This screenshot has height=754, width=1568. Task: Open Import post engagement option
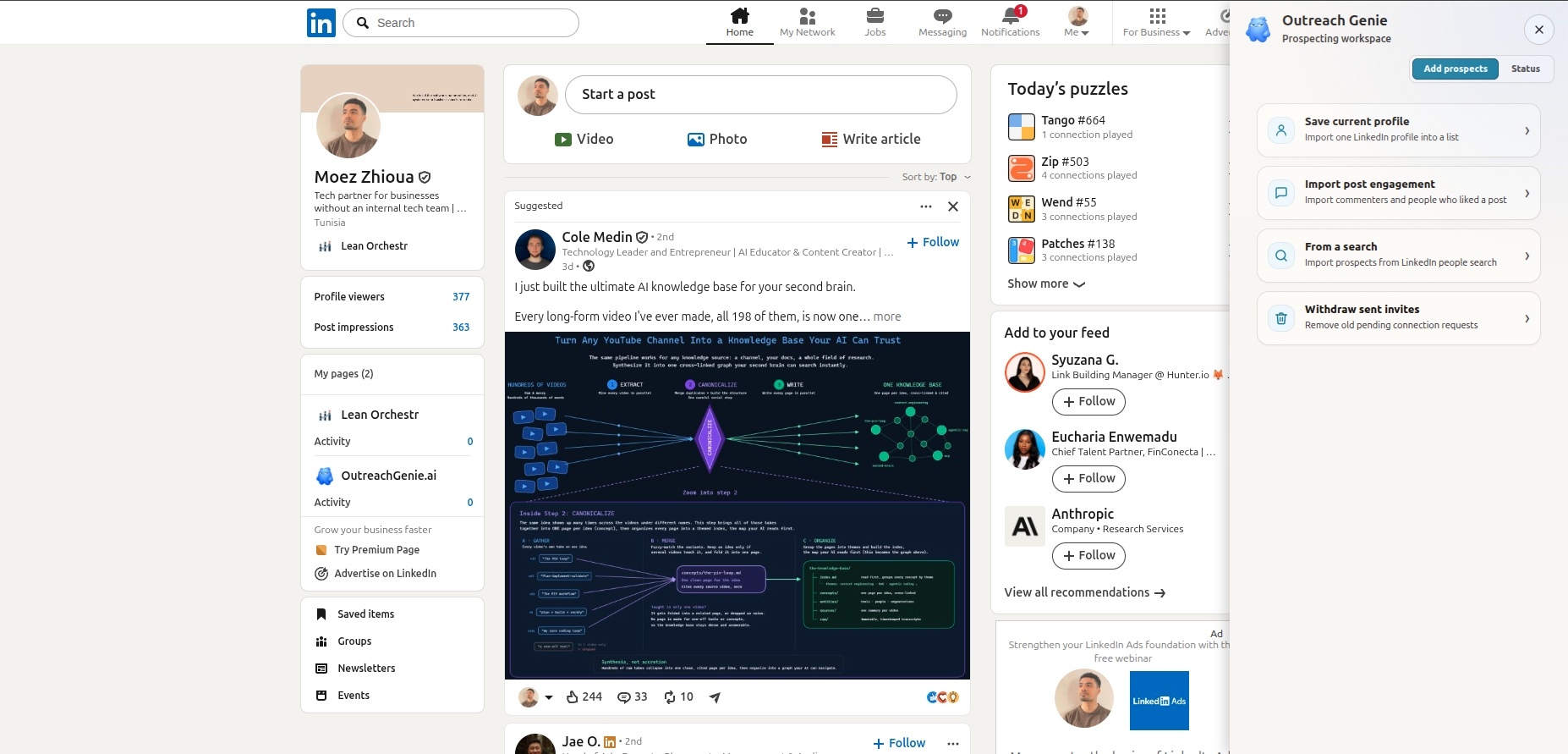pos(1398,193)
